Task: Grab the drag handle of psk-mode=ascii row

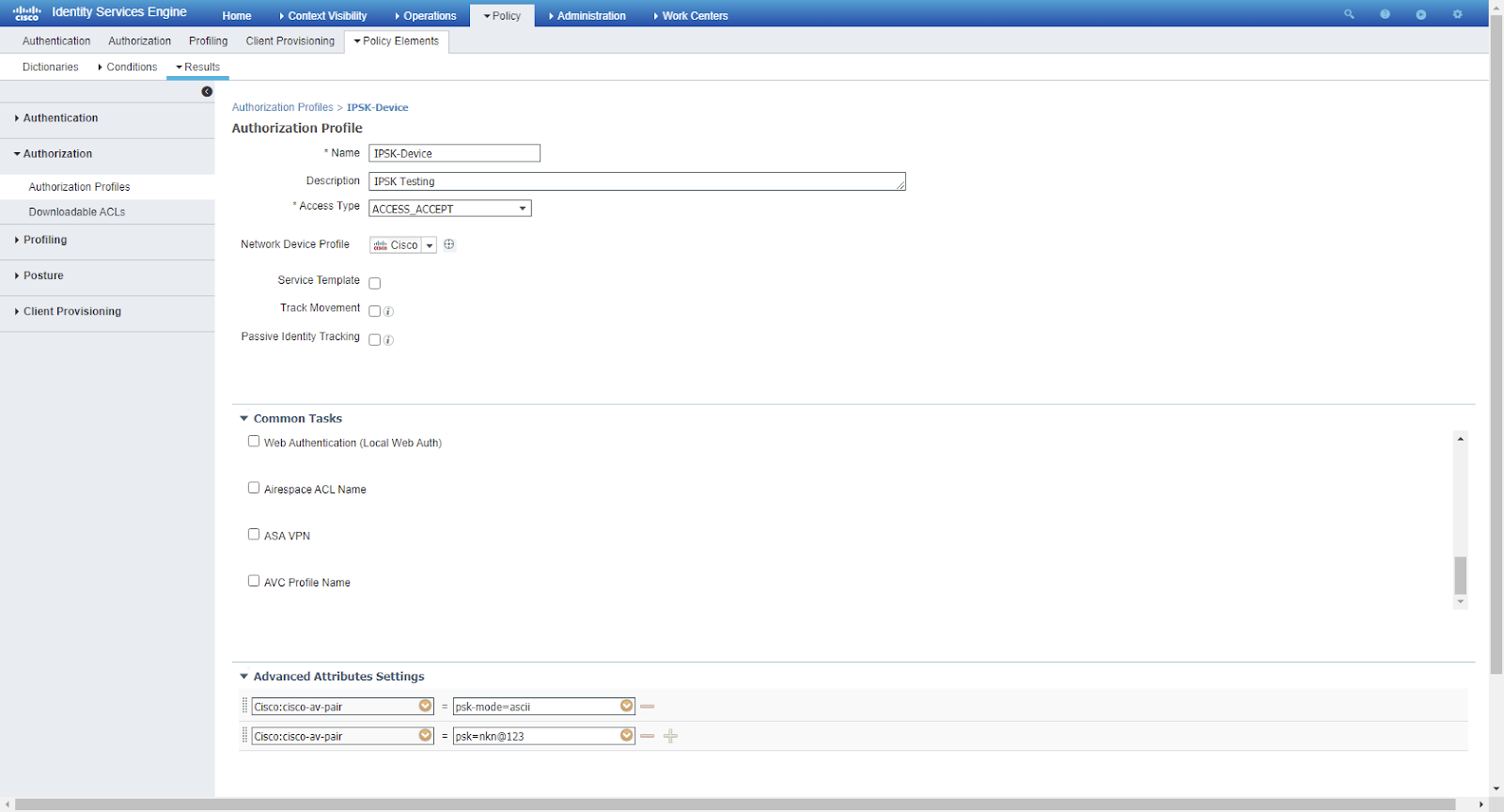Action: 245,706
